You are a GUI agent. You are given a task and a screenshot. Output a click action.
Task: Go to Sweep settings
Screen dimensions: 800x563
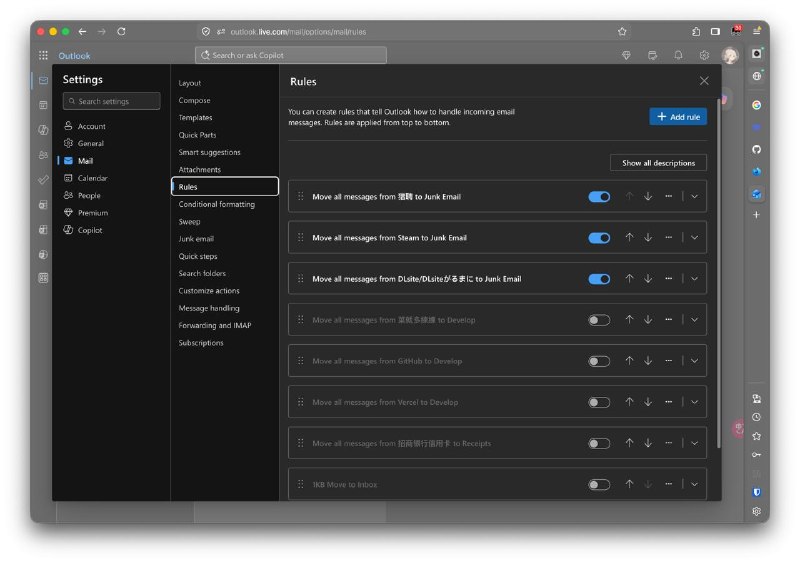pos(189,222)
